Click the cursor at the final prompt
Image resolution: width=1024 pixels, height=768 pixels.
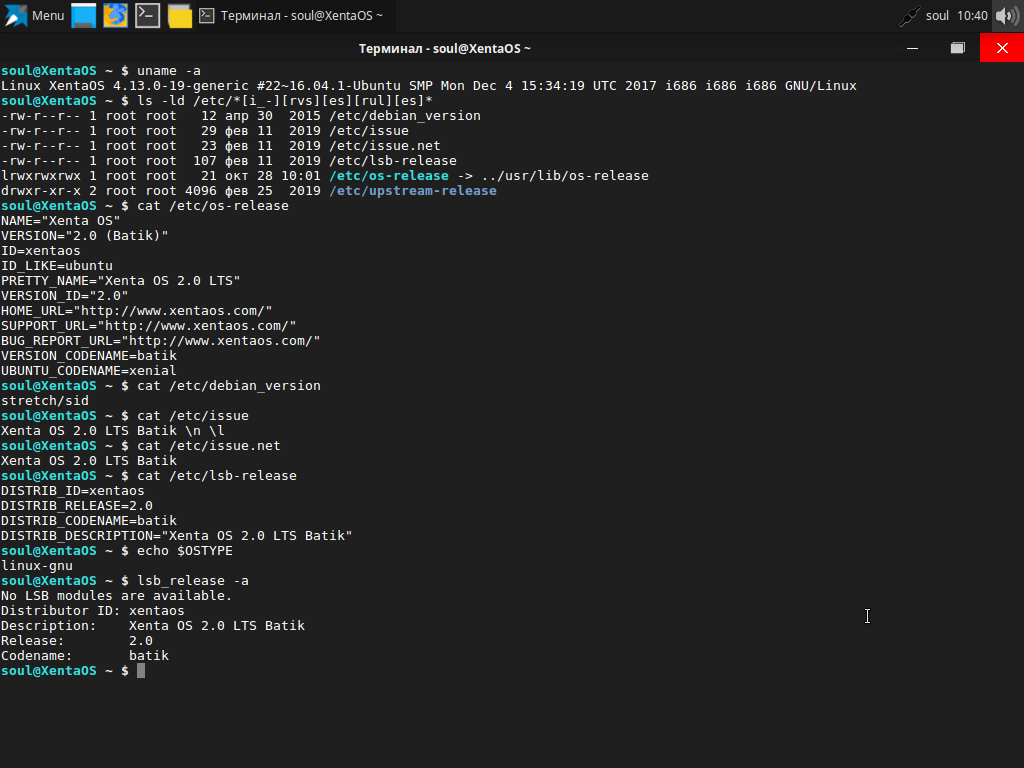141,671
